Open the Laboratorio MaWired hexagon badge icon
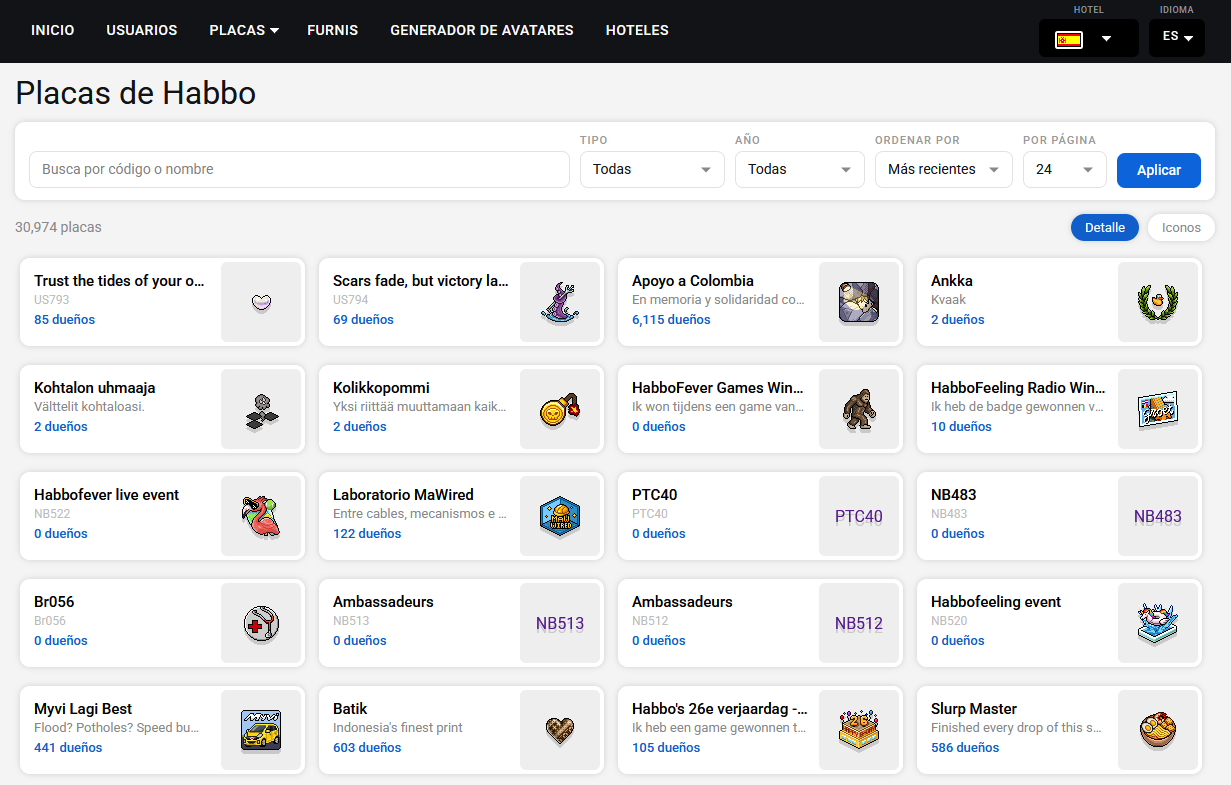 coord(560,516)
